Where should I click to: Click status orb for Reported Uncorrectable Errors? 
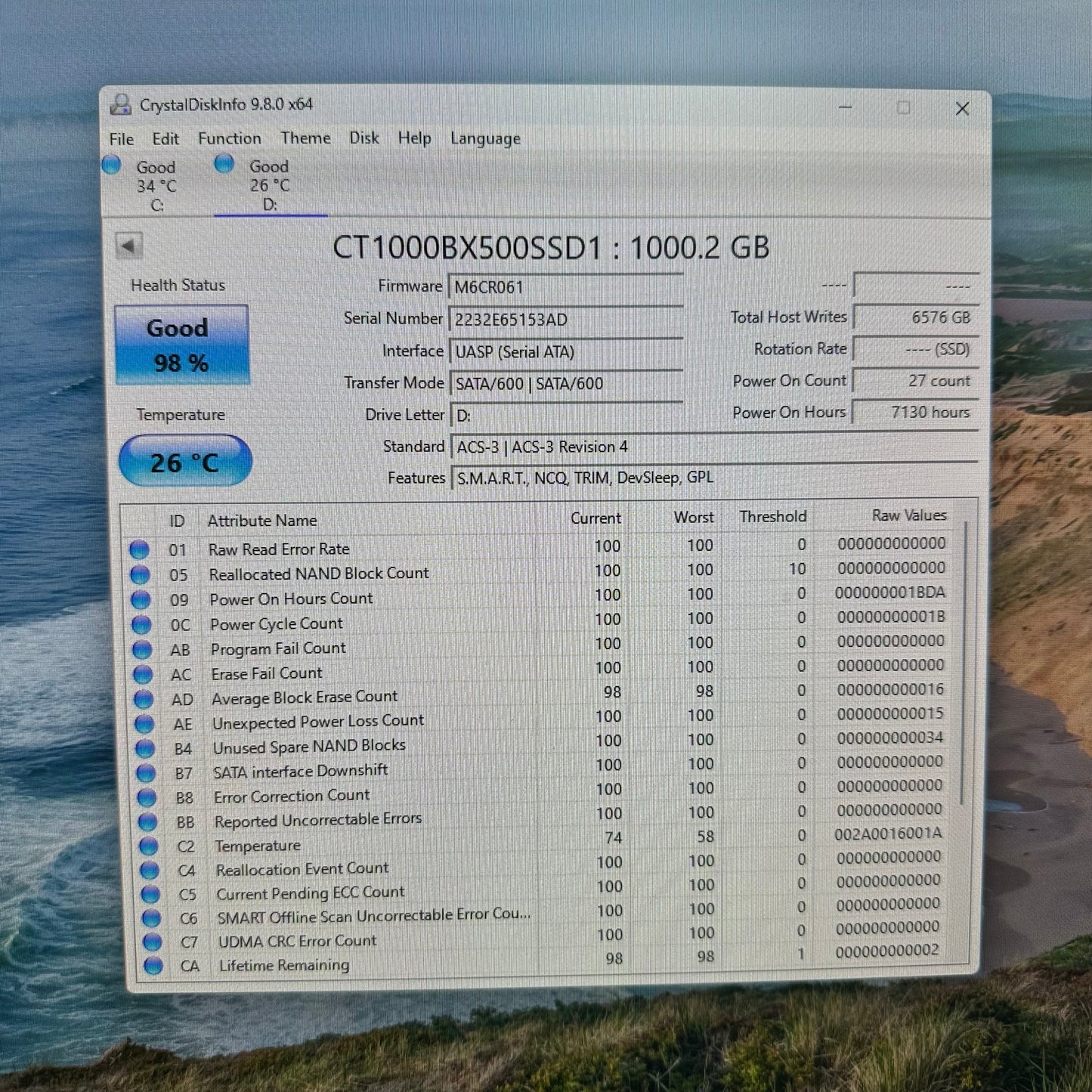pos(147,821)
